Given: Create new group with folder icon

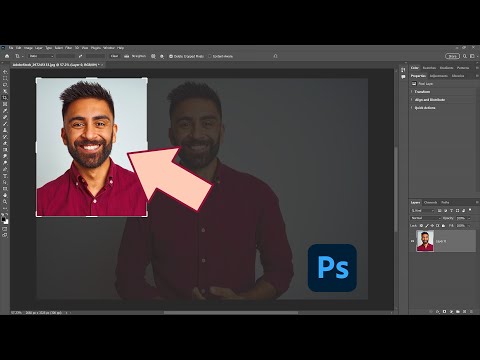Looking at the screenshot, I should (458, 312).
